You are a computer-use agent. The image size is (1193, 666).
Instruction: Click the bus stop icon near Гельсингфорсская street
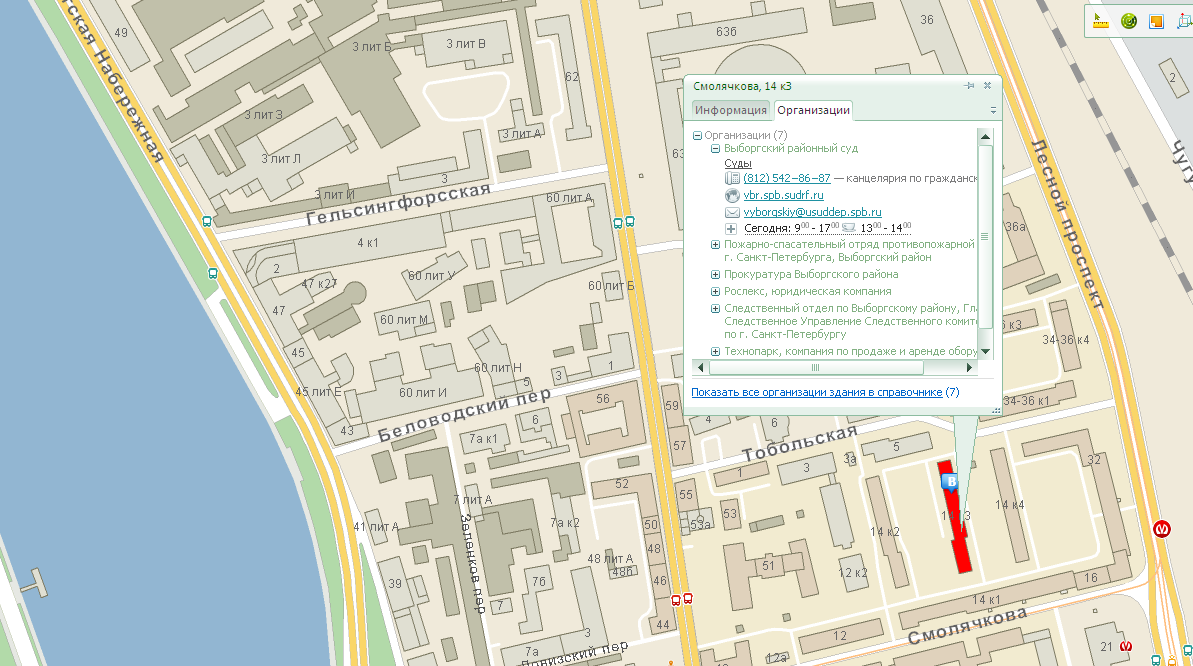click(207, 222)
